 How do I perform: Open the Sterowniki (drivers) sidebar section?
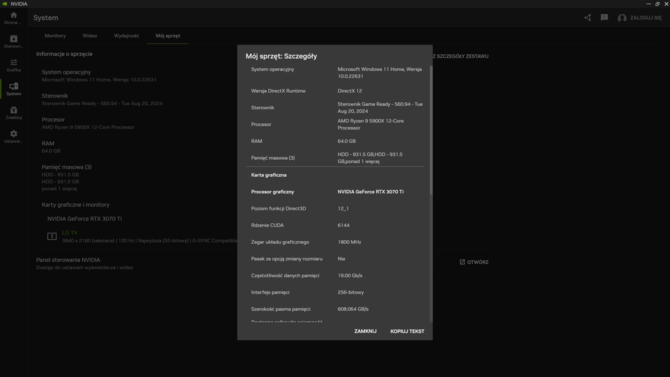click(x=13, y=41)
